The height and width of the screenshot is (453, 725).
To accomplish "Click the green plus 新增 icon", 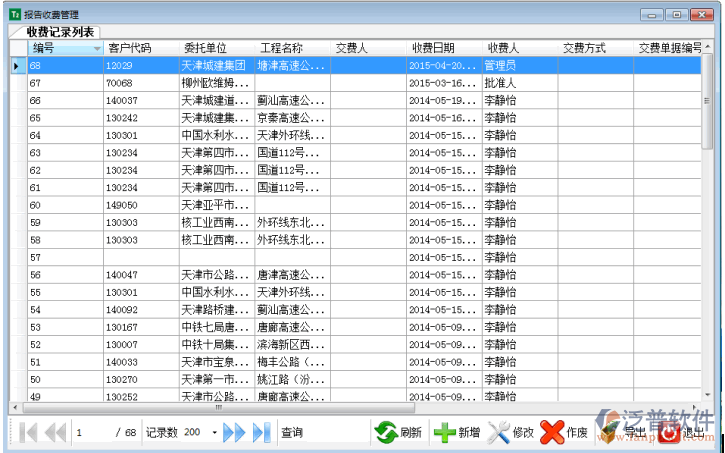I will pyautogui.click(x=445, y=433).
